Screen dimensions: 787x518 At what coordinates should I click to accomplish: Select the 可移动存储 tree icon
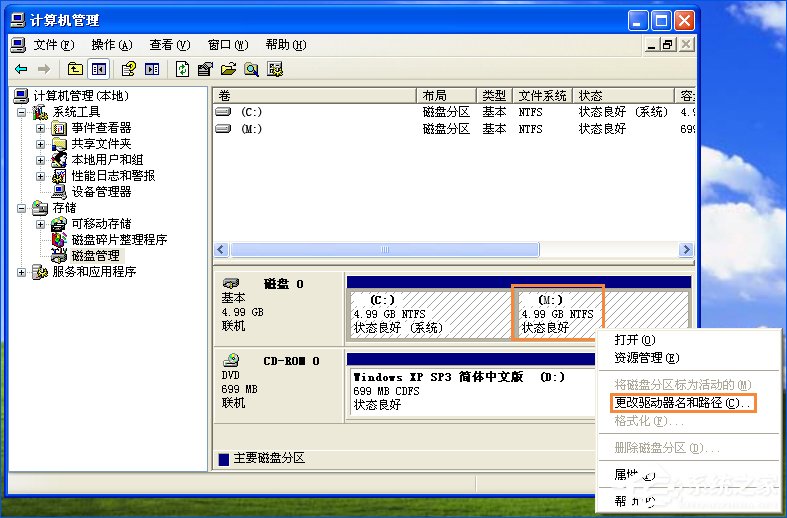coord(59,223)
